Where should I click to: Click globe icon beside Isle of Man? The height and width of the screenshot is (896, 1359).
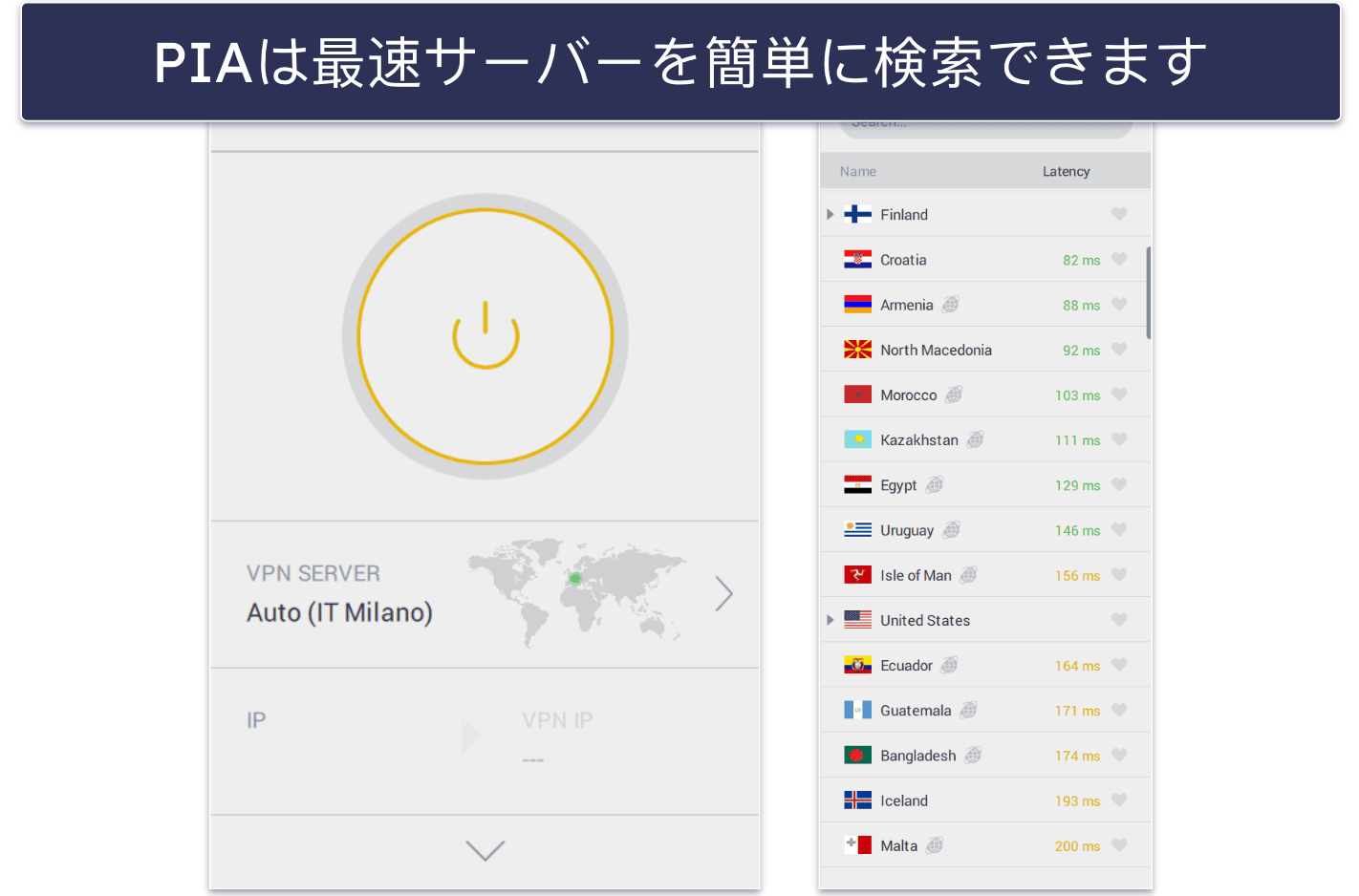coord(968,575)
